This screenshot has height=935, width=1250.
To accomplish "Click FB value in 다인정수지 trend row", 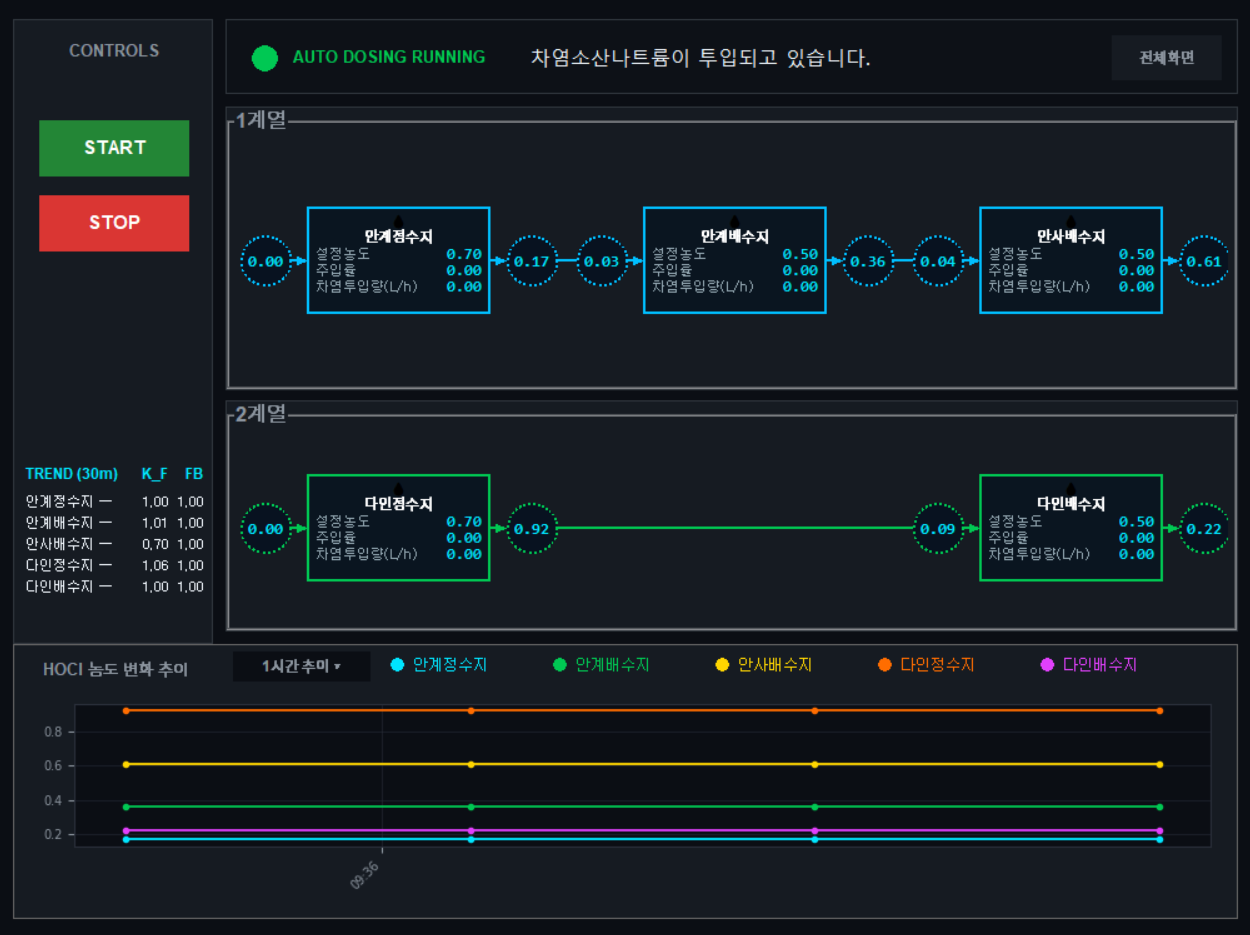I will [x=190, y=565].
